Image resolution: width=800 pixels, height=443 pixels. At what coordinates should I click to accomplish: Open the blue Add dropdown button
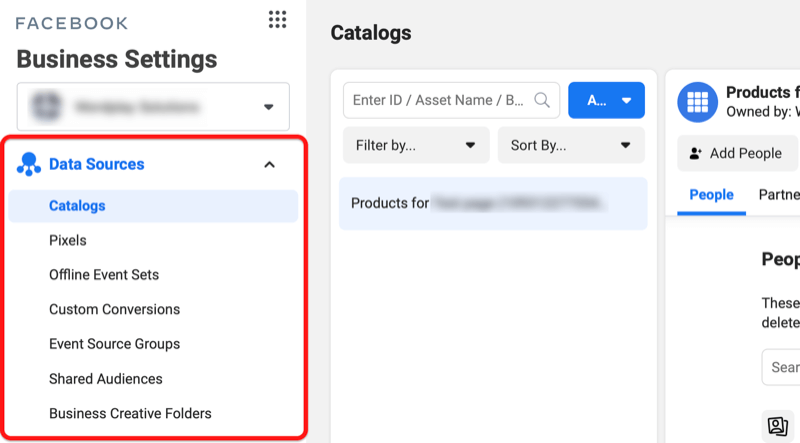click(x=606, y=100)
